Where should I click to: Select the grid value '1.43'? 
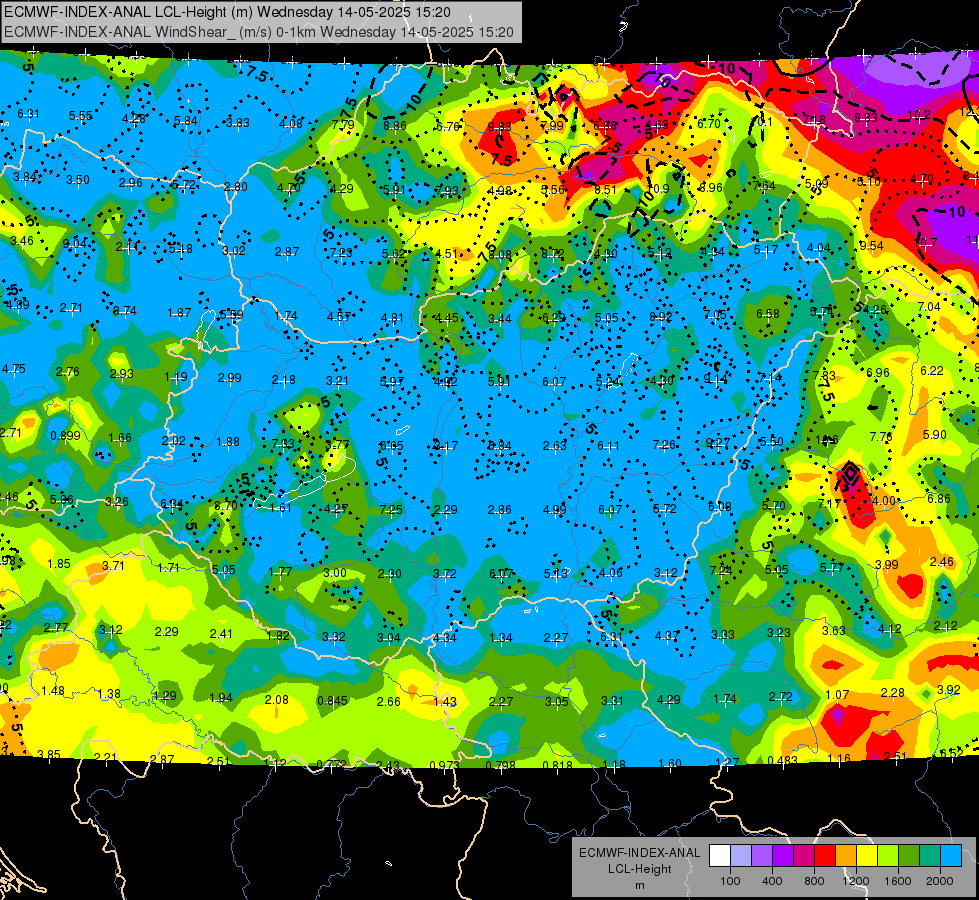tap(445, 702)
